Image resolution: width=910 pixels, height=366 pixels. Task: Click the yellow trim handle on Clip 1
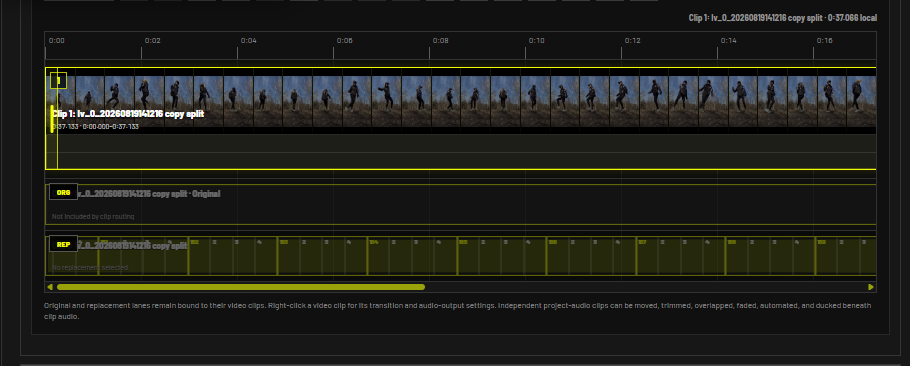pyautogui.click(x=52, y=118)
